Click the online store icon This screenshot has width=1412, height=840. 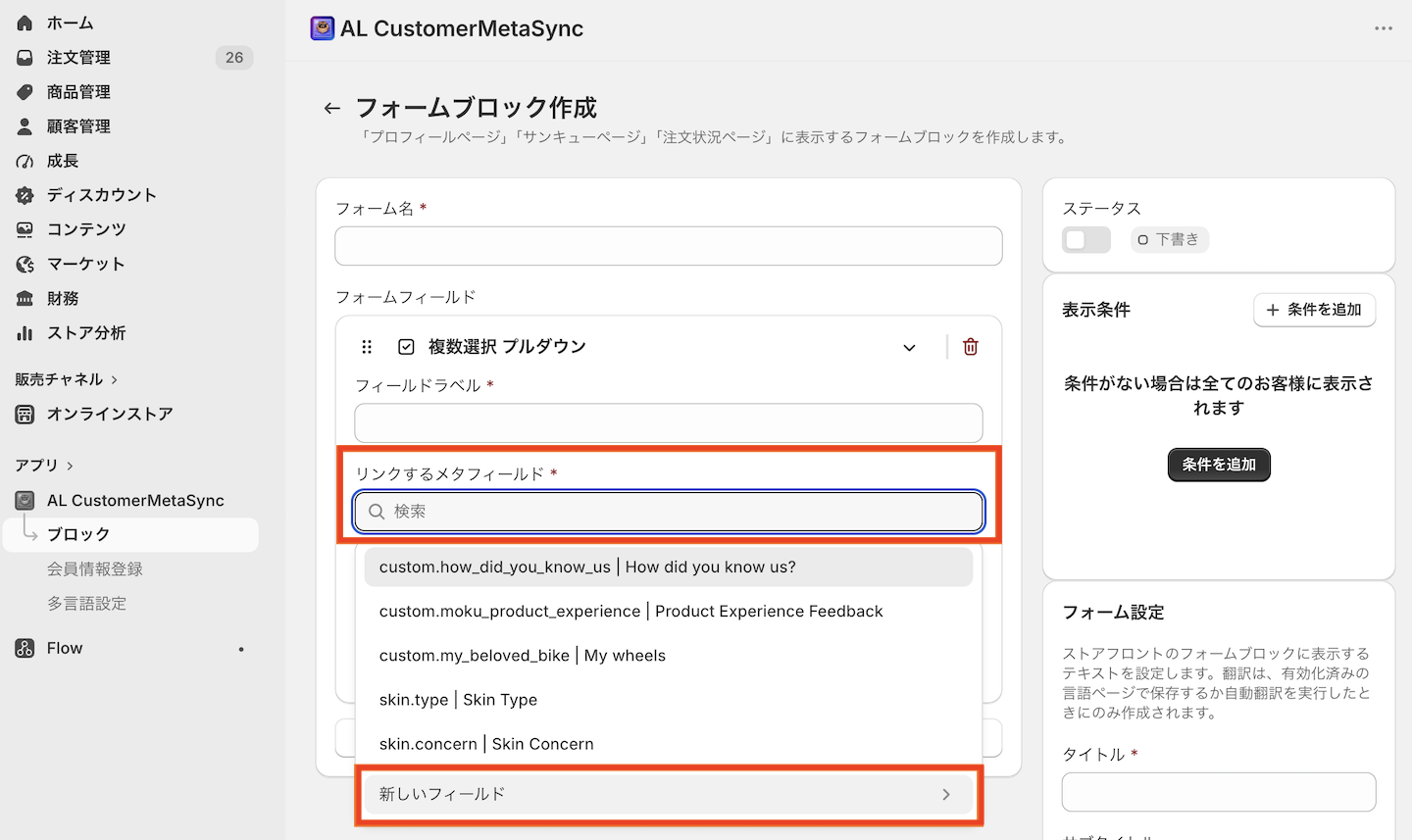point(25,415)
